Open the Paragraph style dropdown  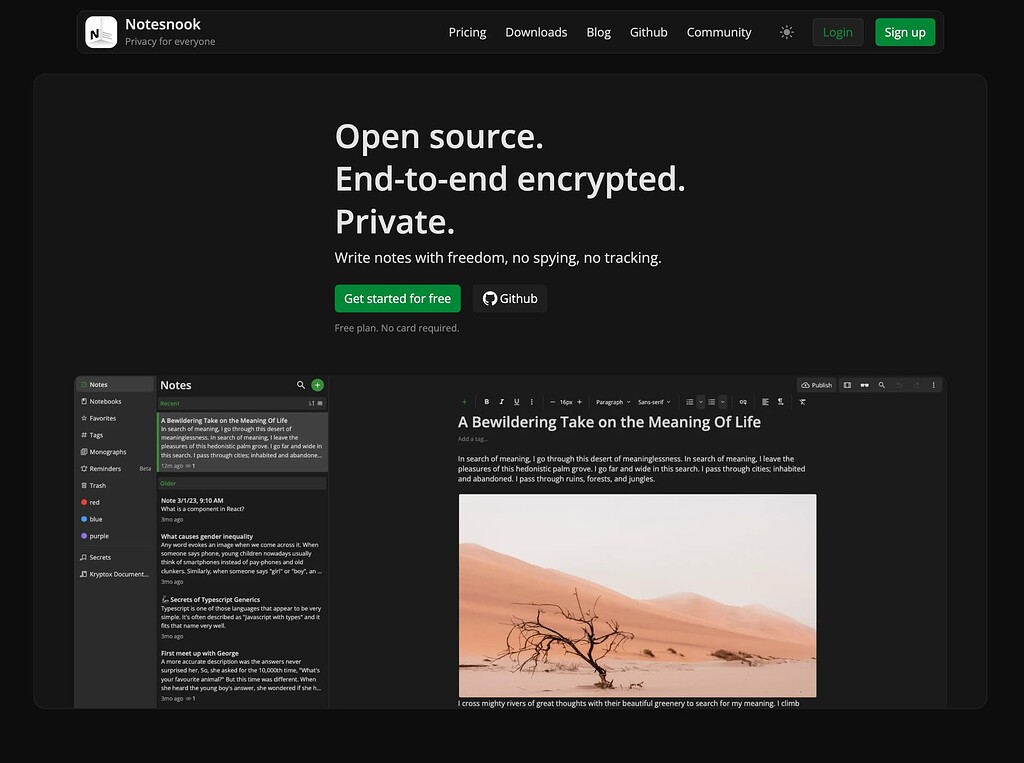612,402
